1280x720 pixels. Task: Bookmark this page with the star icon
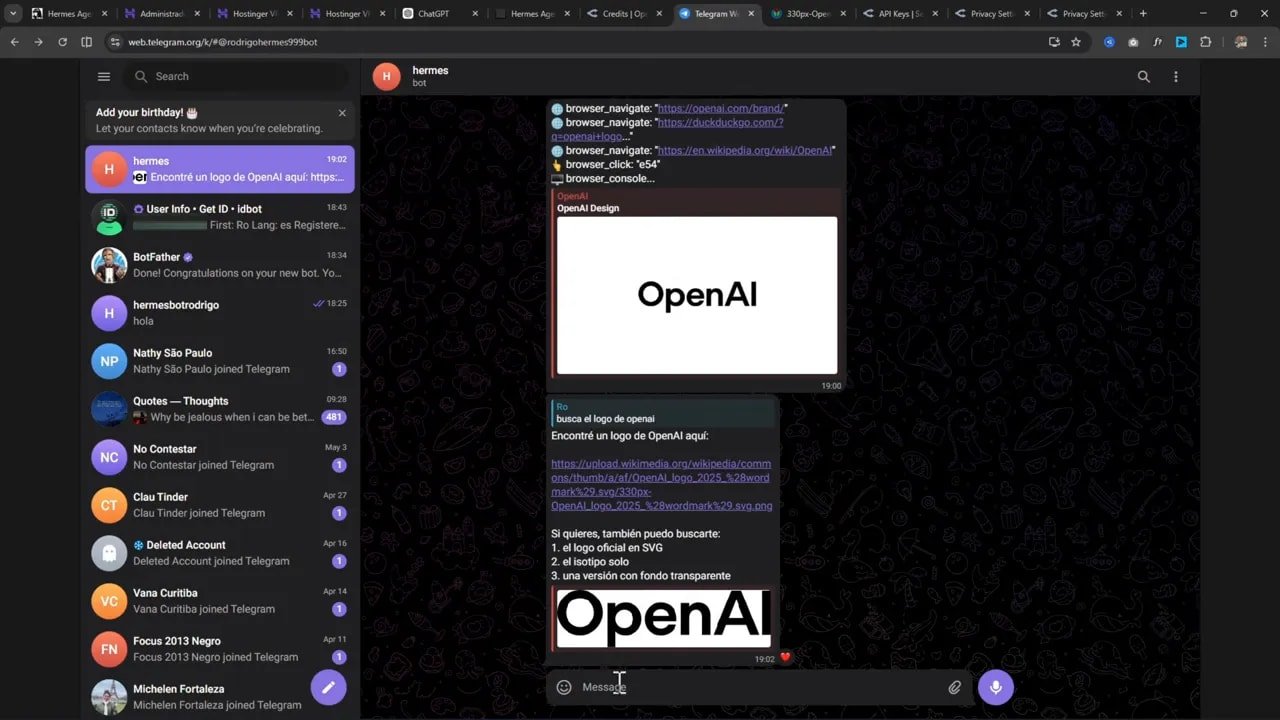coord(1076,42)
